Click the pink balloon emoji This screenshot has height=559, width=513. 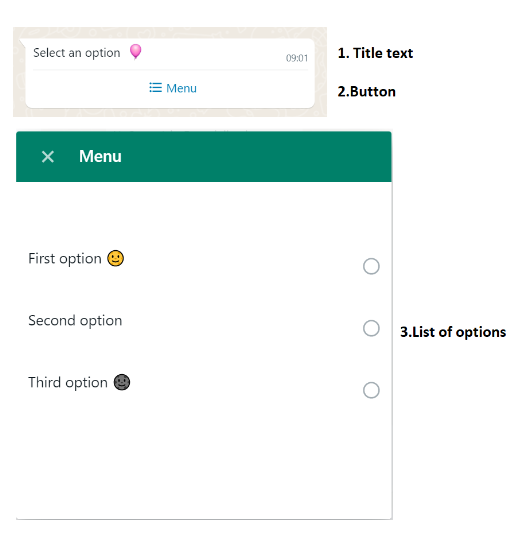(x=135, y=52)
